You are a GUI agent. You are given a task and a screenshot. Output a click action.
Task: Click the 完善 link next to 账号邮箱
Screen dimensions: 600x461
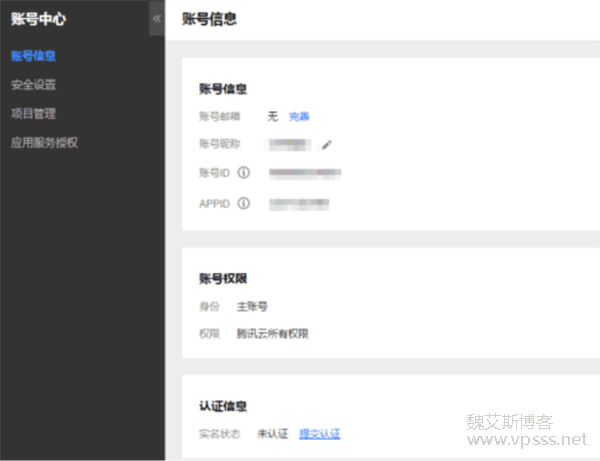[x=299, y=116]
